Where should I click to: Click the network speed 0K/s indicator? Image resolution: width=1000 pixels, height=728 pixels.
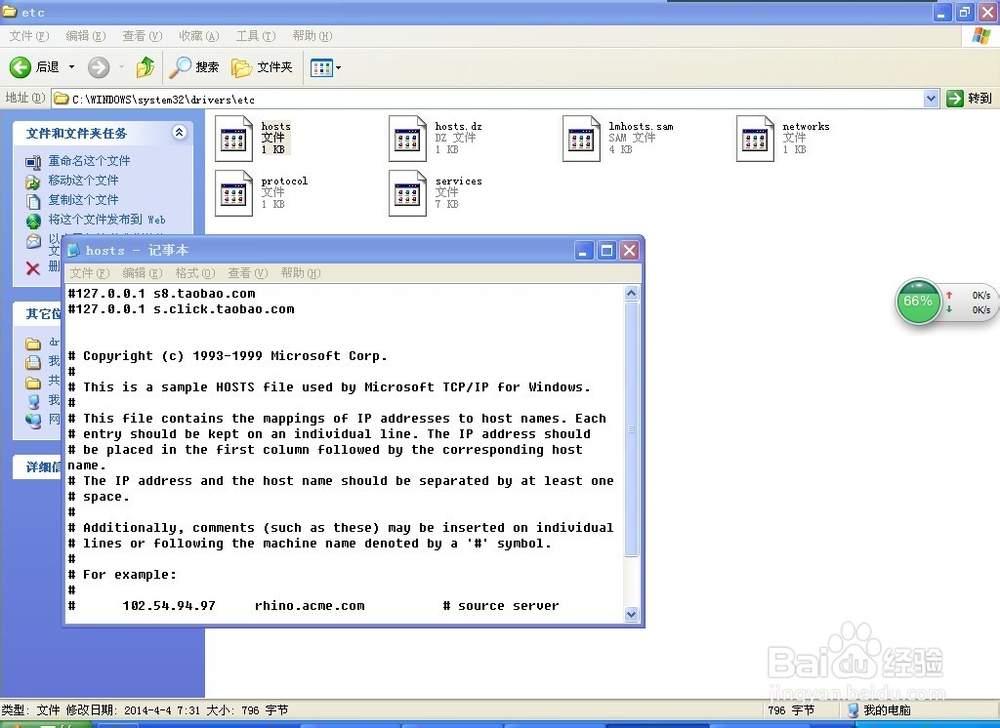(970, 303)
